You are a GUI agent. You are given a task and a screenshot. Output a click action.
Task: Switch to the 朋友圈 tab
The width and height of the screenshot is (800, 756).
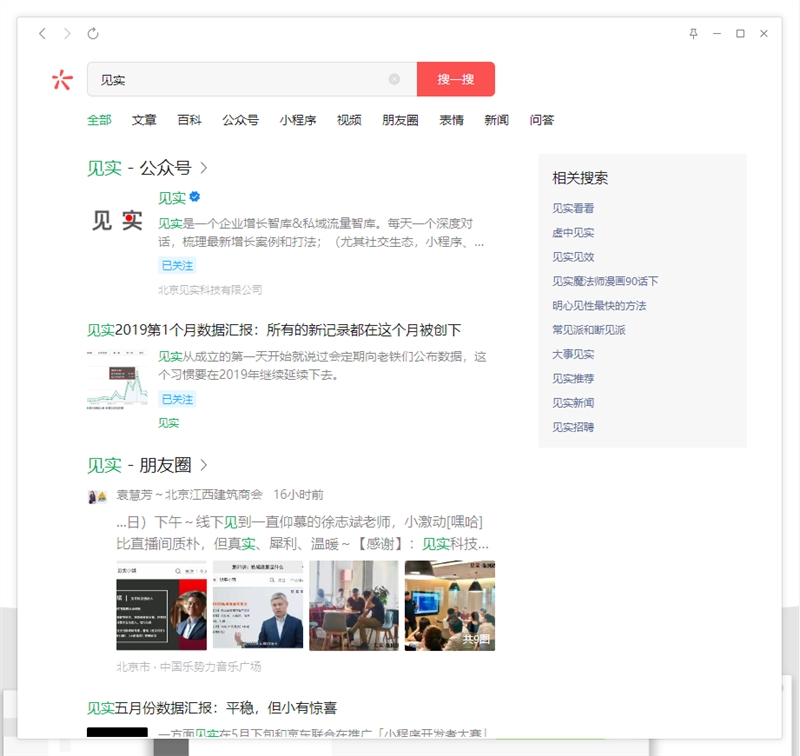tap(400, 120)
